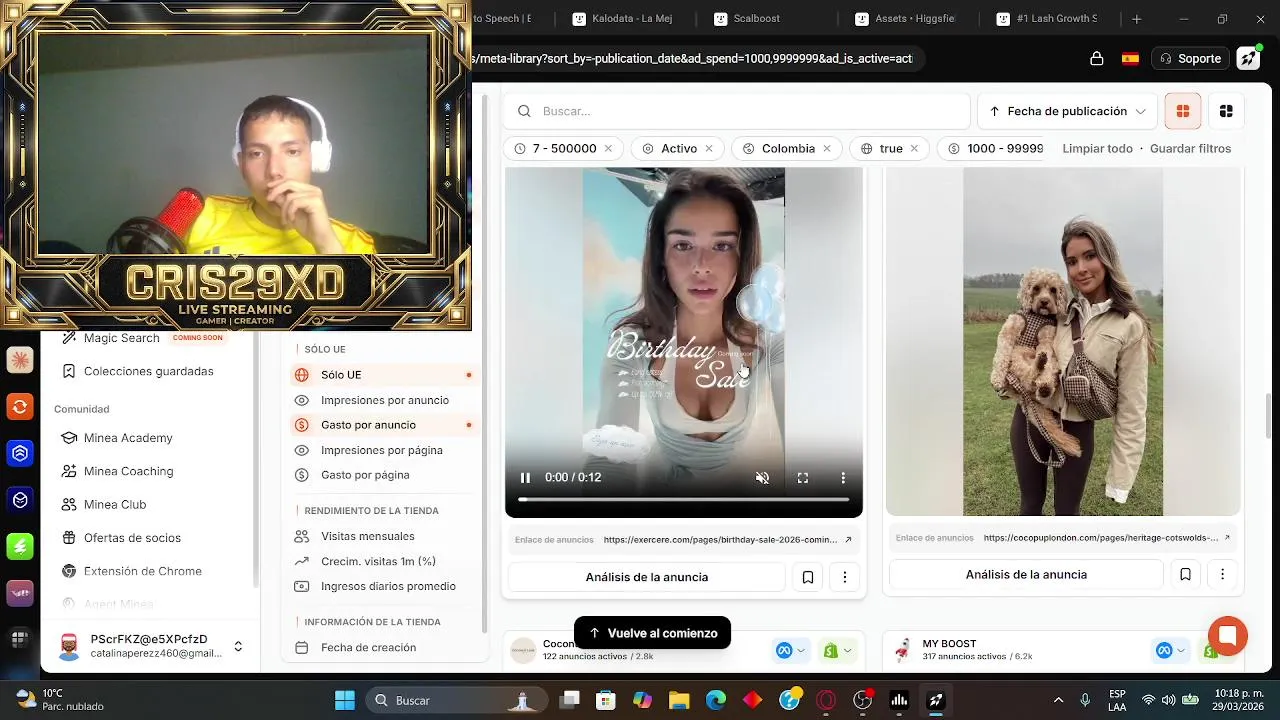
Task: Change language via the Spanish flag
Action: pos(1130,59)
